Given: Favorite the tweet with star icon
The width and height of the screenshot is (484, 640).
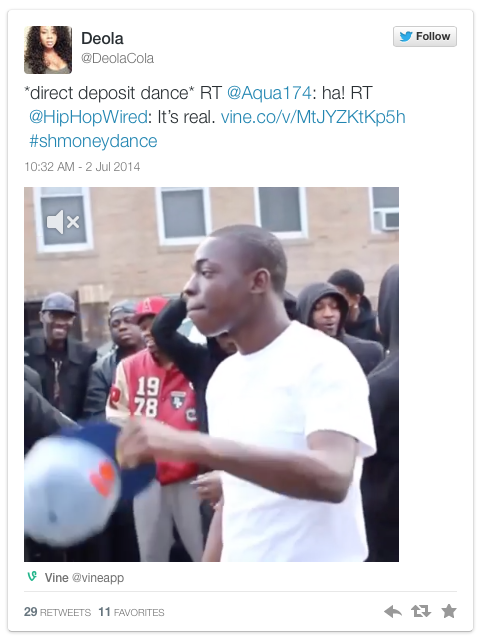Looking at the screenshot, I should (x=449, y=611).
